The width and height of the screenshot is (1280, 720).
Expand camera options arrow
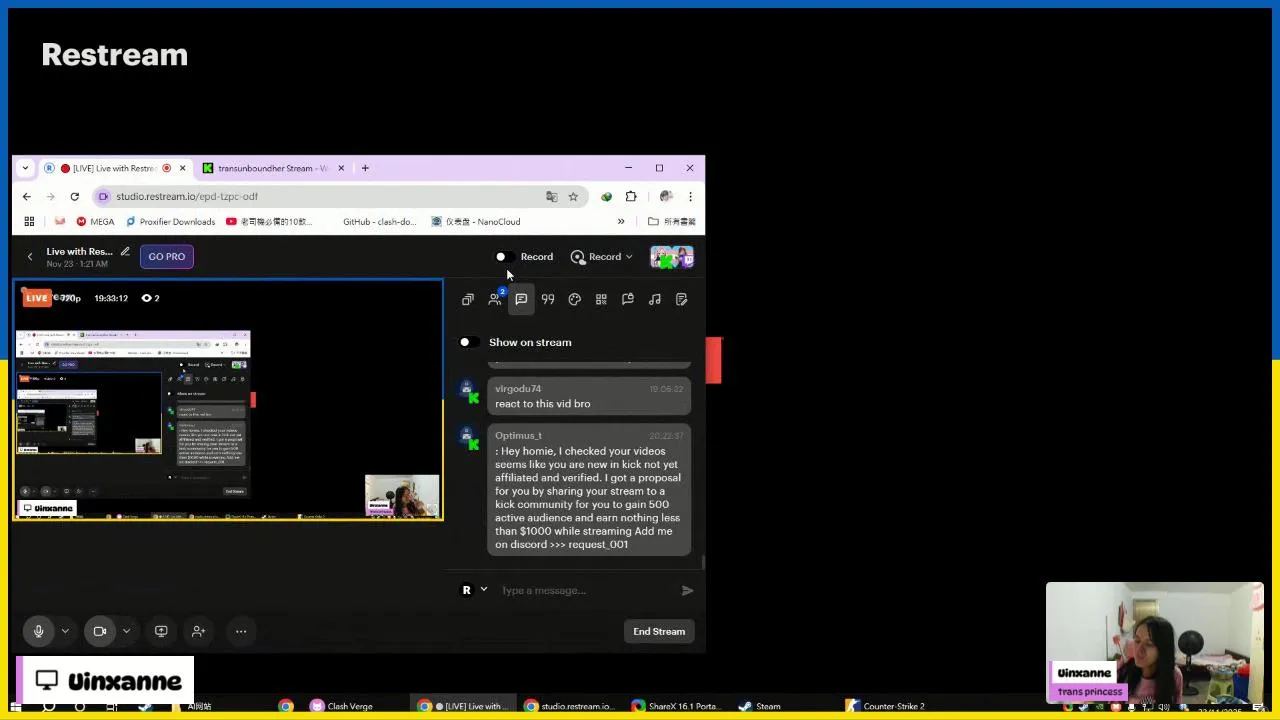(126, 631)
